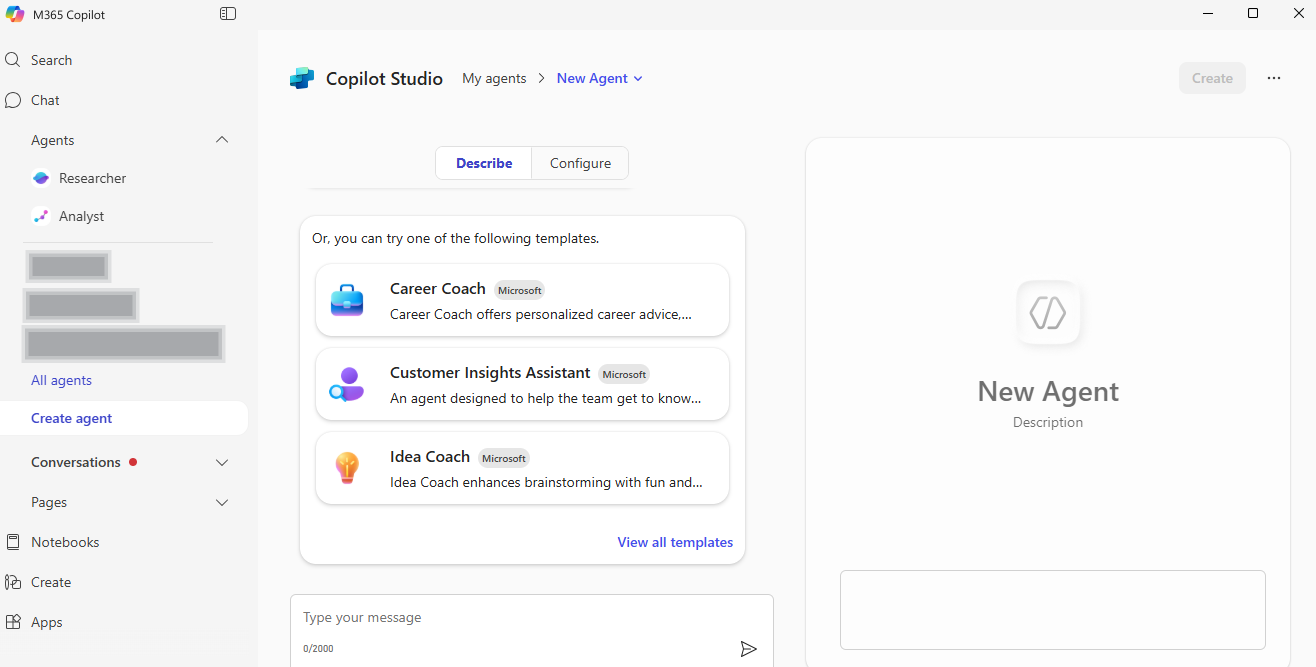The height and width of the screenshot is (667, 1316).
Task: Open the New Agent breadcrumb dropdown
Action: click(x=638, y=78)
